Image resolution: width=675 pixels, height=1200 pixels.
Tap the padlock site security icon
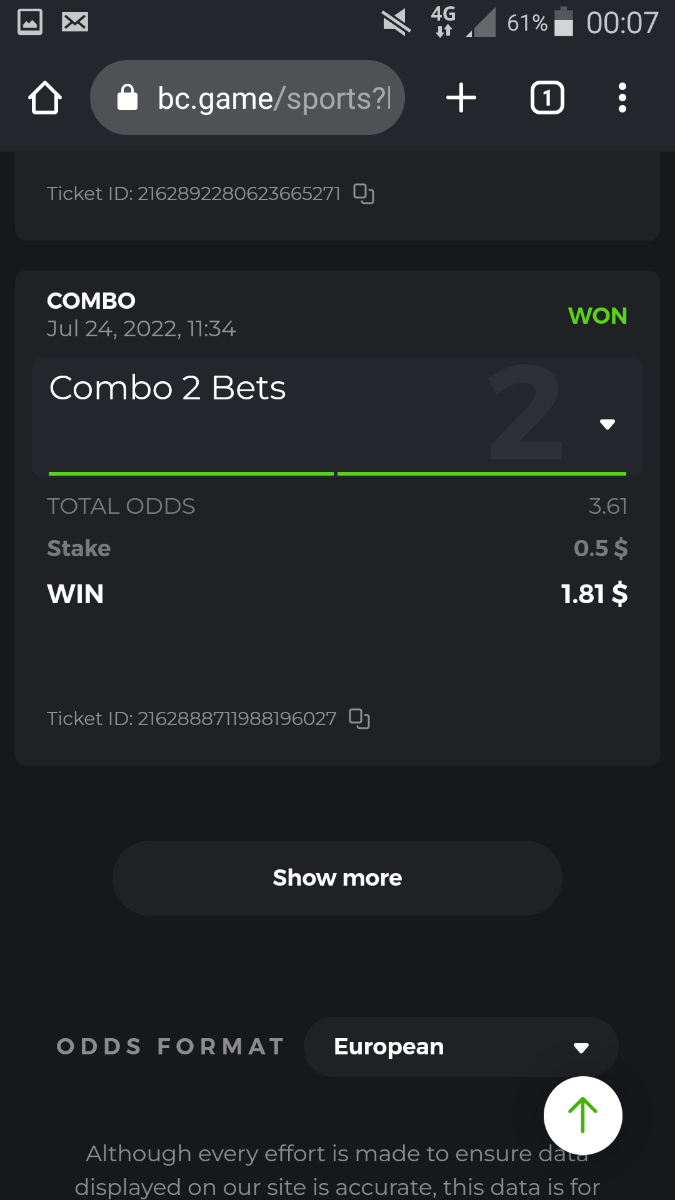127,98
